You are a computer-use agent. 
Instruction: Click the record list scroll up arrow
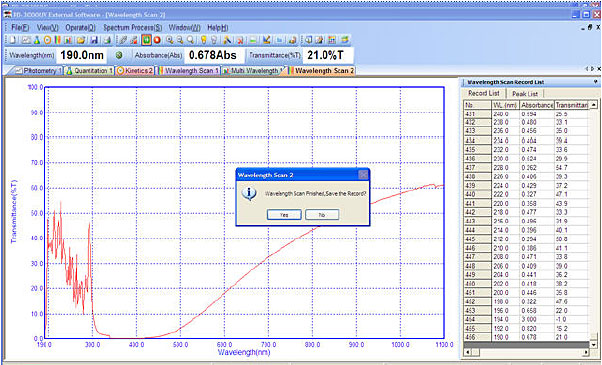pyautogui.click(x=594, y=105)
